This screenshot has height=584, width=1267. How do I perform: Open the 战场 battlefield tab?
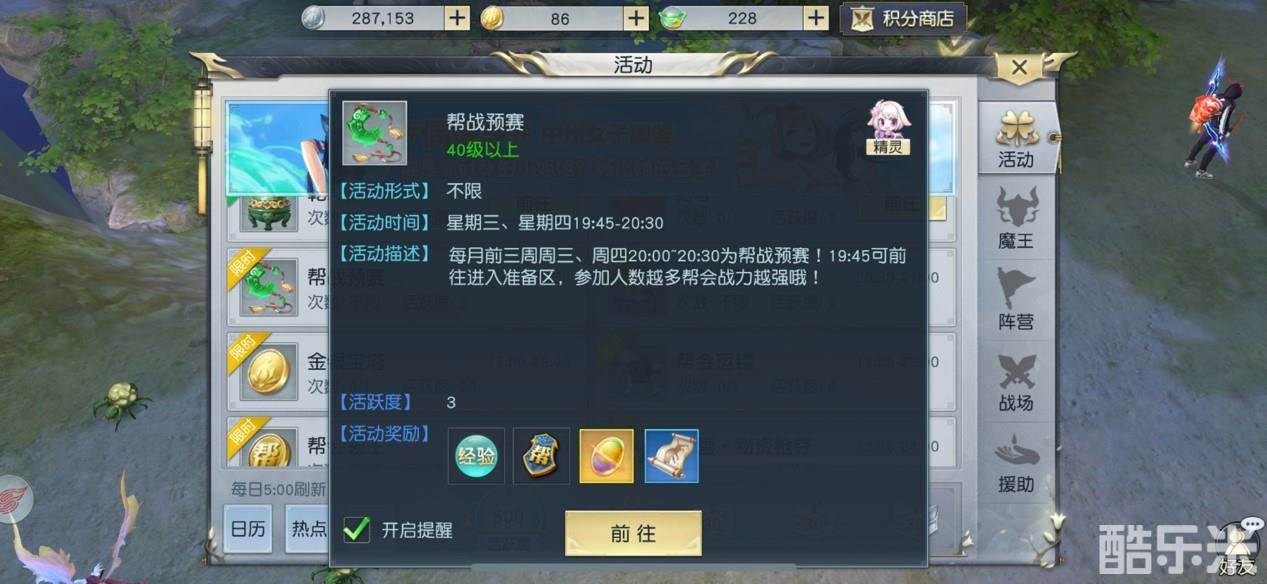point(1016,382)
